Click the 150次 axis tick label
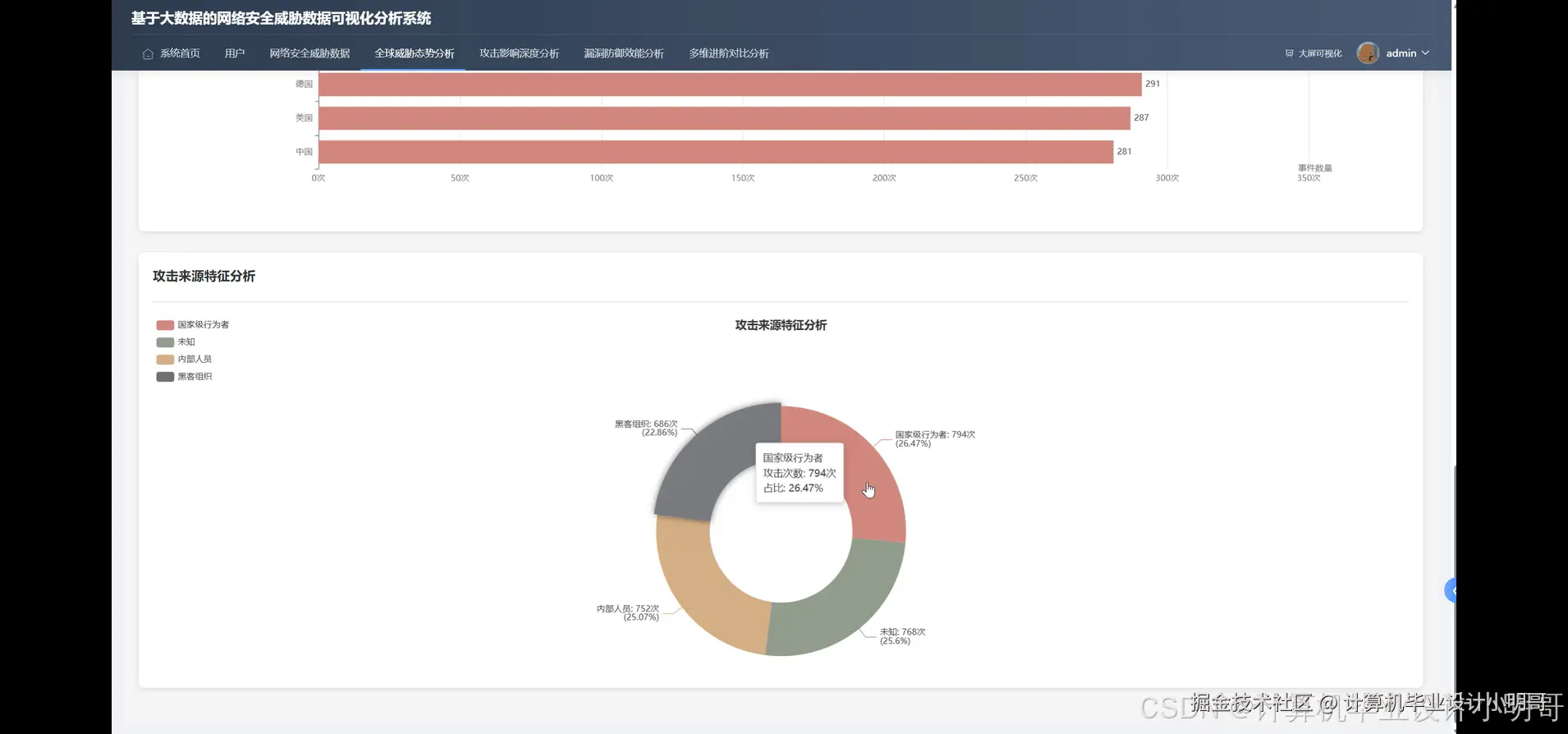The image size is (1568, 734). [743, 178]
